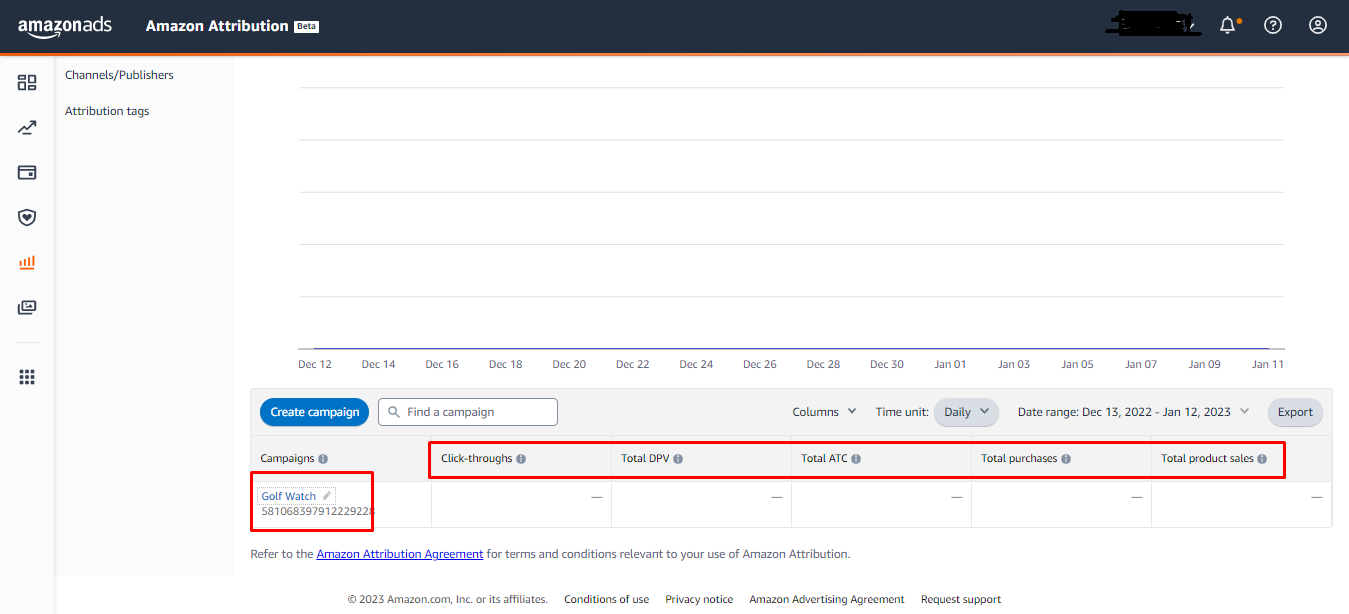Click the Total DPV info icon

pos(678,459)
